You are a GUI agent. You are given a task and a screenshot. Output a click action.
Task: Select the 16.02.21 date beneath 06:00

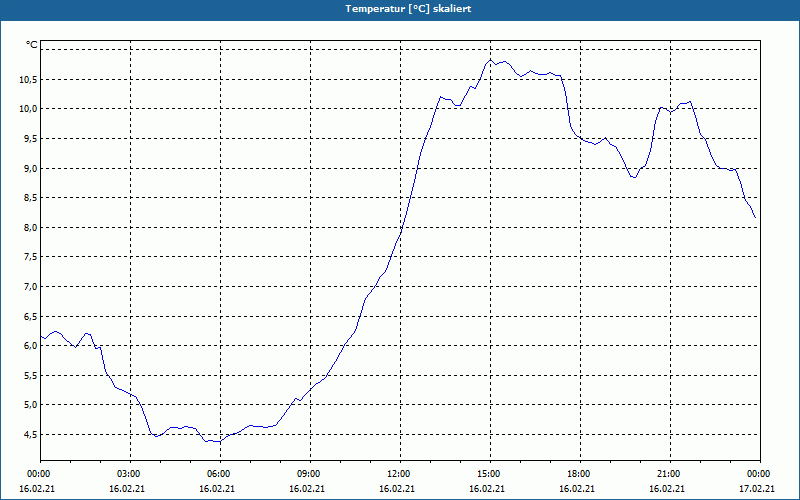coord(217,488)
